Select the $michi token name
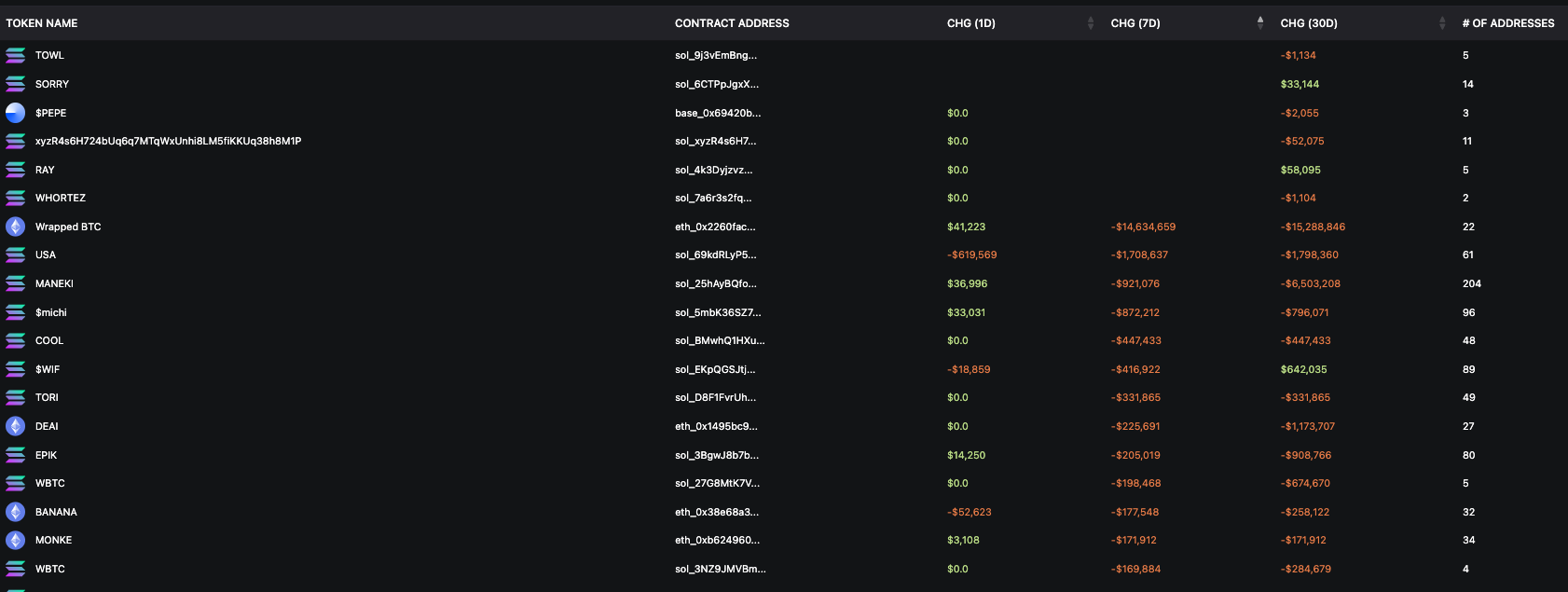Screen dimensions: 1568x592 coord(51,312)
